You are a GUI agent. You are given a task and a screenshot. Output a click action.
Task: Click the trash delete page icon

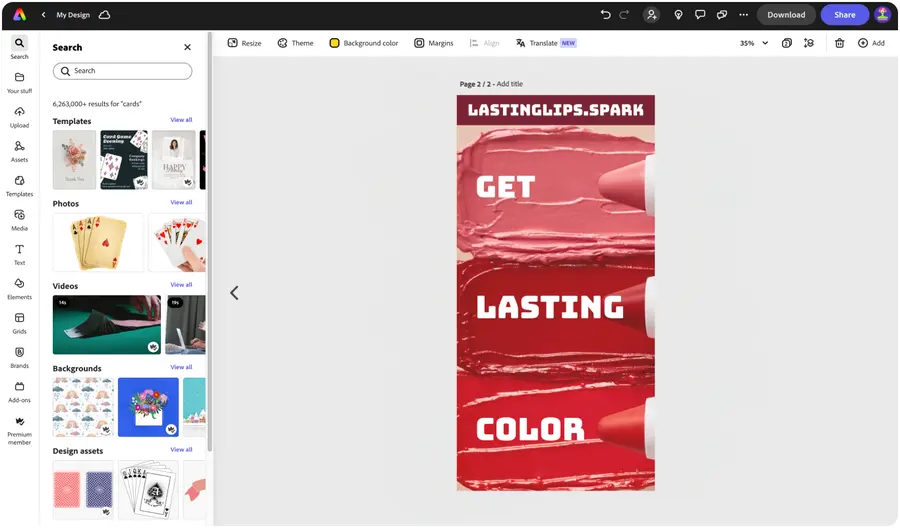[x=839, y=43]
